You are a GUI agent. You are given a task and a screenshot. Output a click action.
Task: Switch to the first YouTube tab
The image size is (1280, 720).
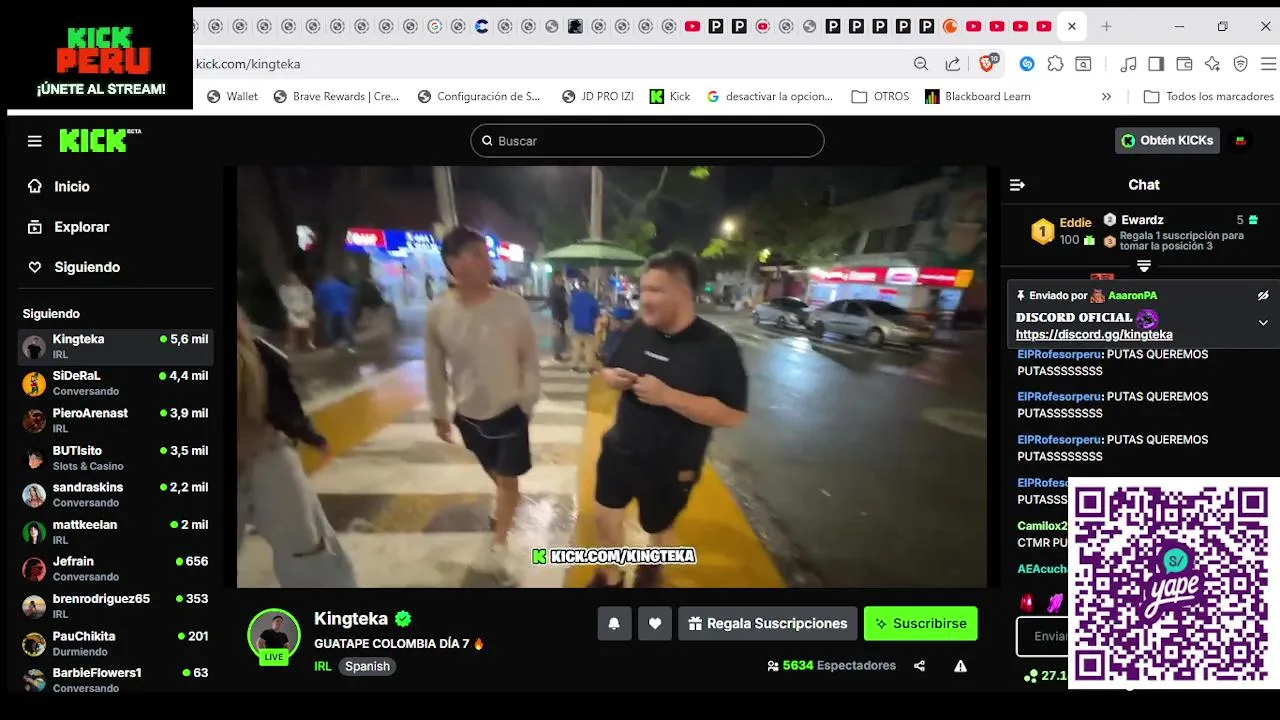pyautogui.click(x=692, y=26)
